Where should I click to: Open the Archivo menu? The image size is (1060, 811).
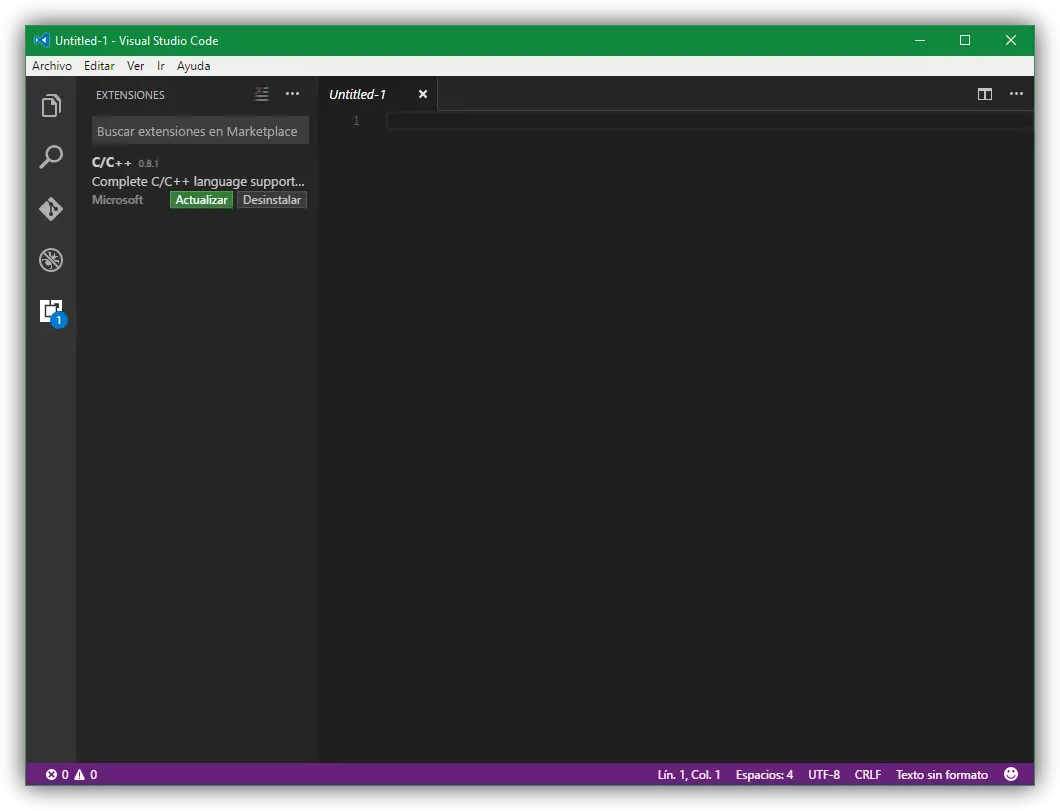[x=52, y=66]
